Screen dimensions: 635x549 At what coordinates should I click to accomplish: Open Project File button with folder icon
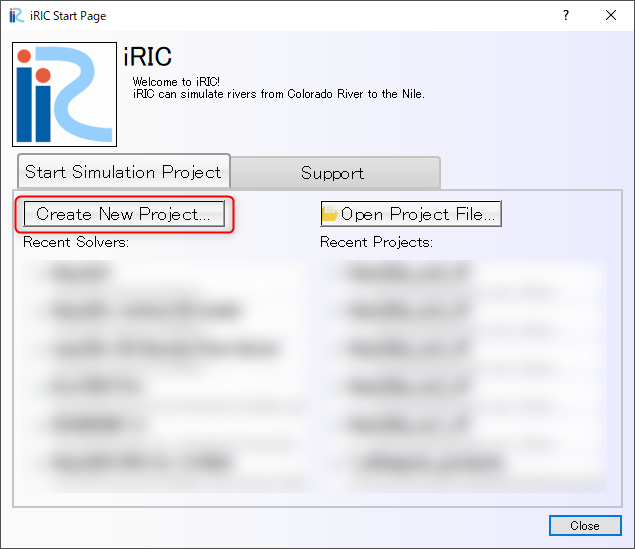click(411, 214)
